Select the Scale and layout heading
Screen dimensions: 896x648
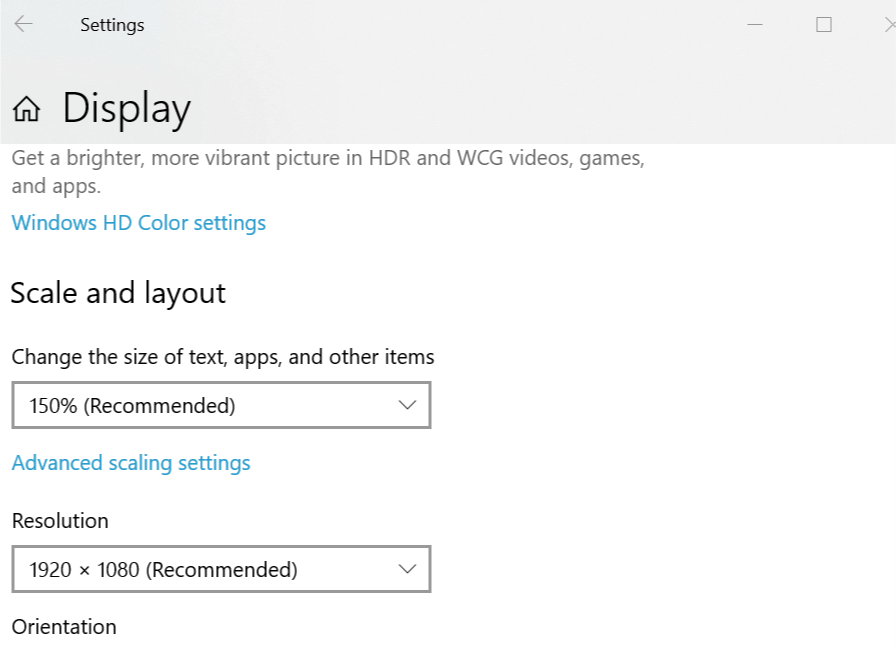pyautogui.click(x=118, y=293)
